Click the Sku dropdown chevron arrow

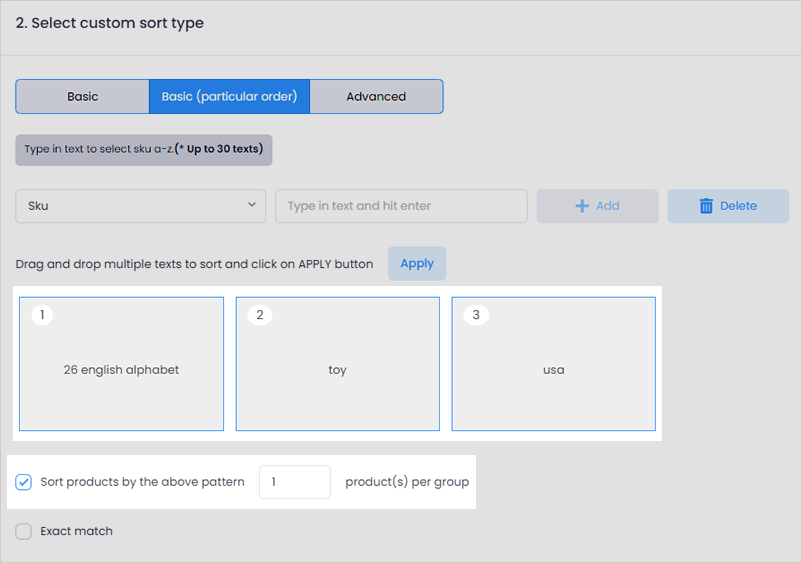click(x=252, y=205)
